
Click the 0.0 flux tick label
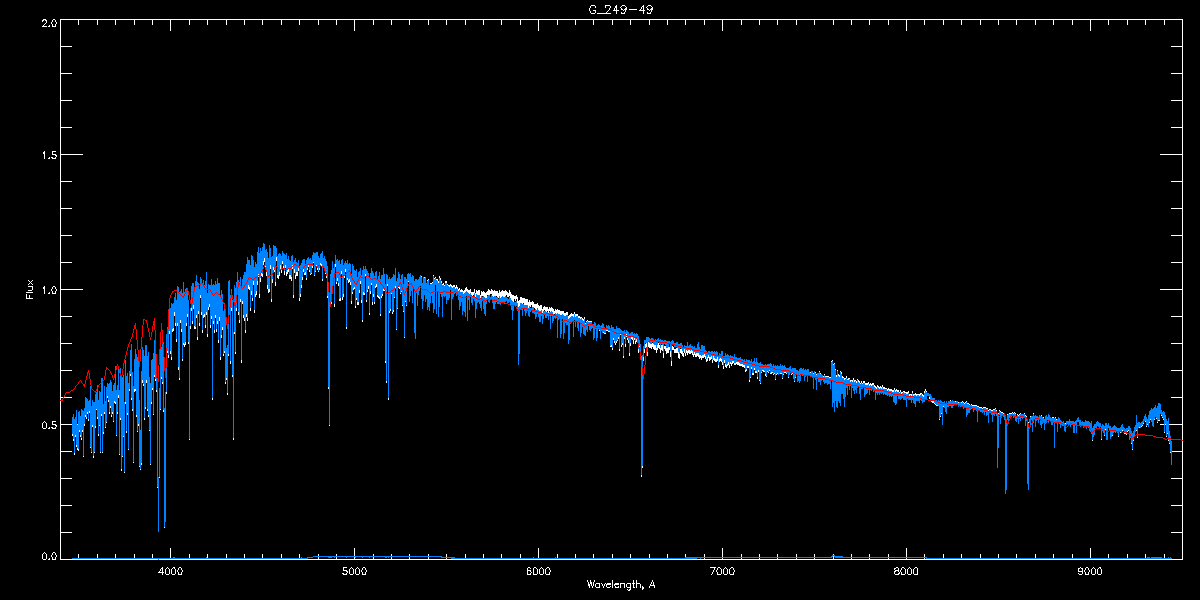47,555
